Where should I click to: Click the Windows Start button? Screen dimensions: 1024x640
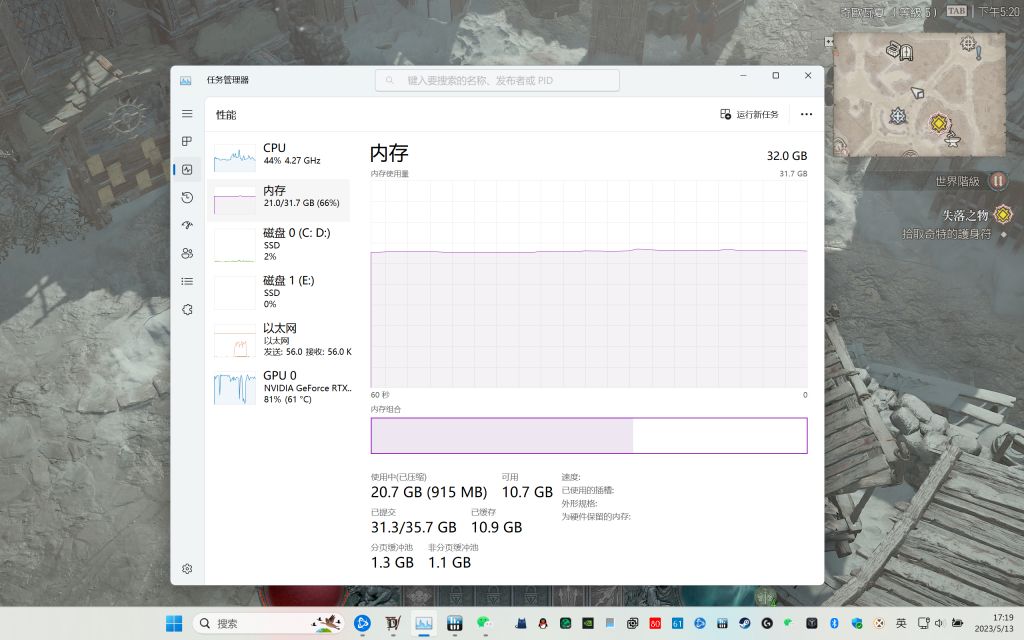tap(172, 623)
